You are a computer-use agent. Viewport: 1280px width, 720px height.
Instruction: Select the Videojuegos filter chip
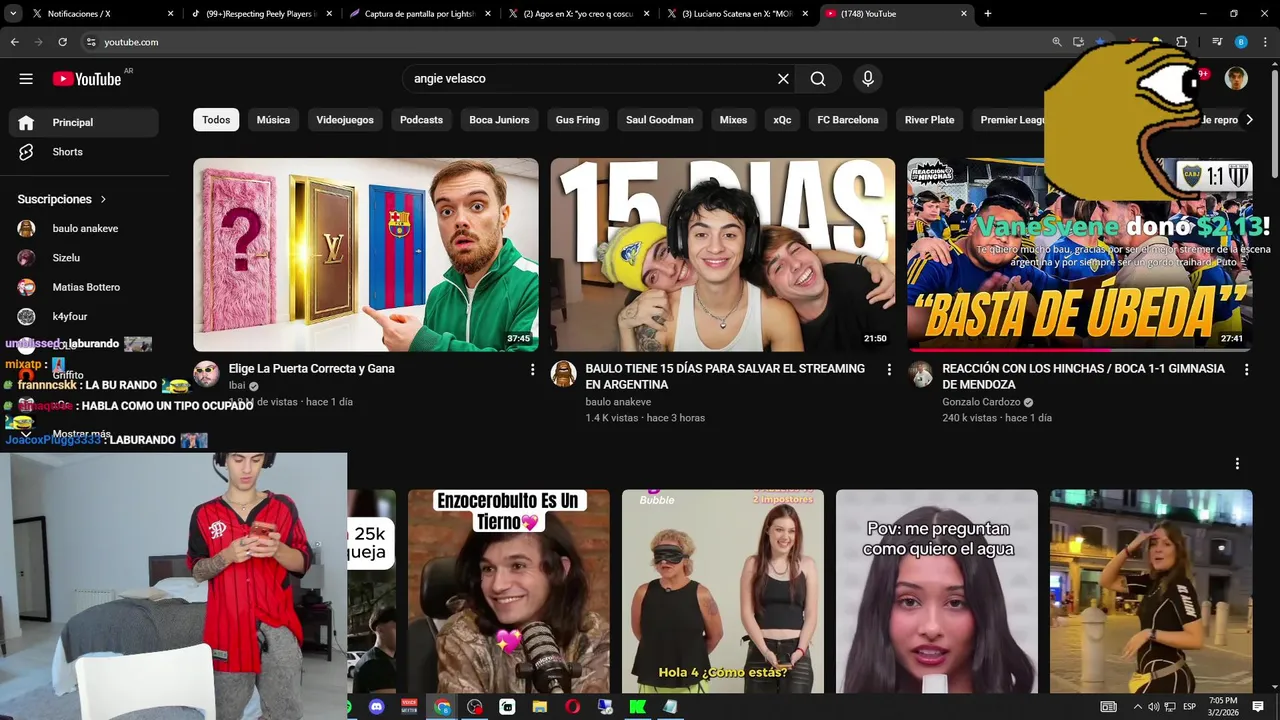coord(345,120)
